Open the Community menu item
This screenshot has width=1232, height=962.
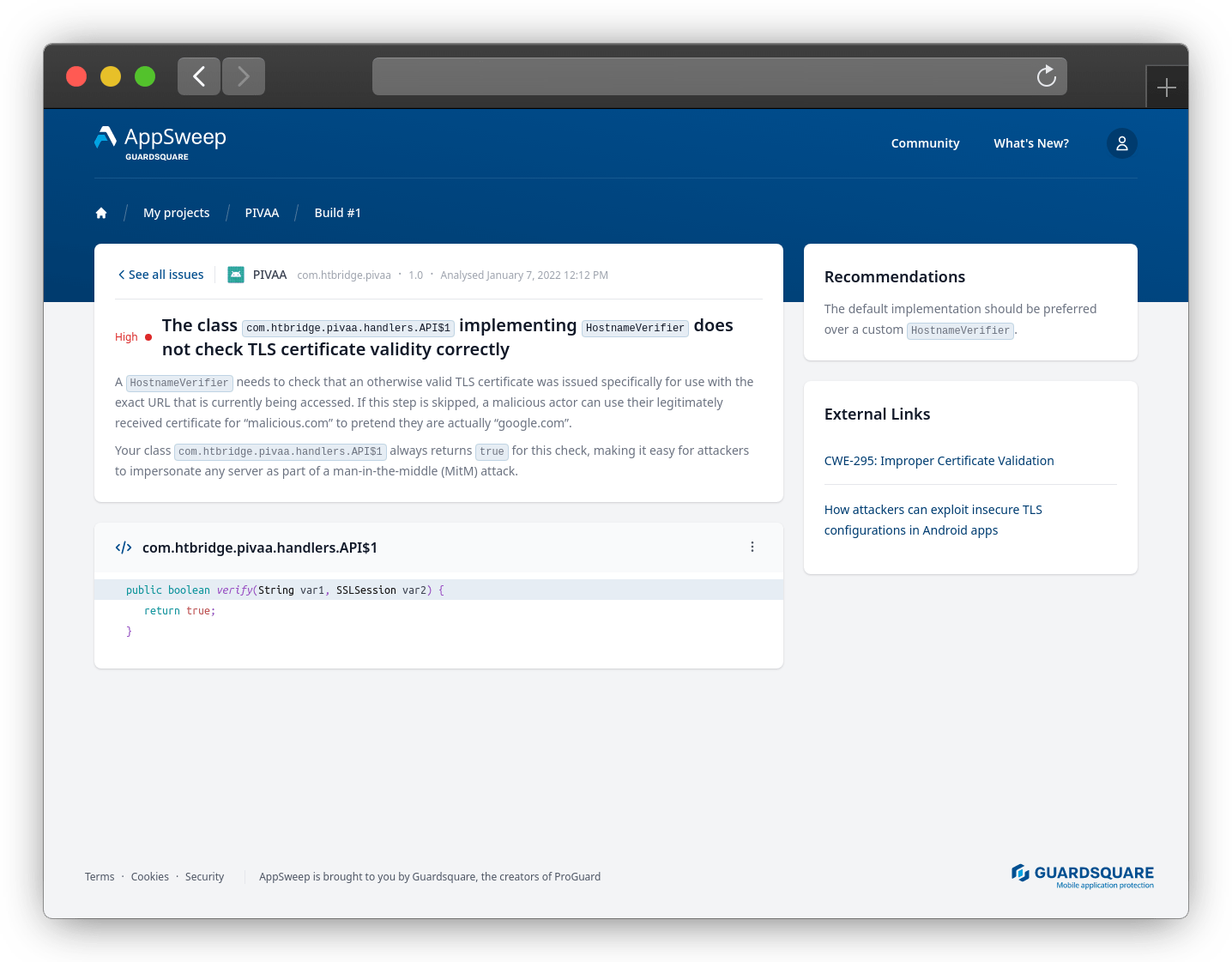[x=925, y=142]
